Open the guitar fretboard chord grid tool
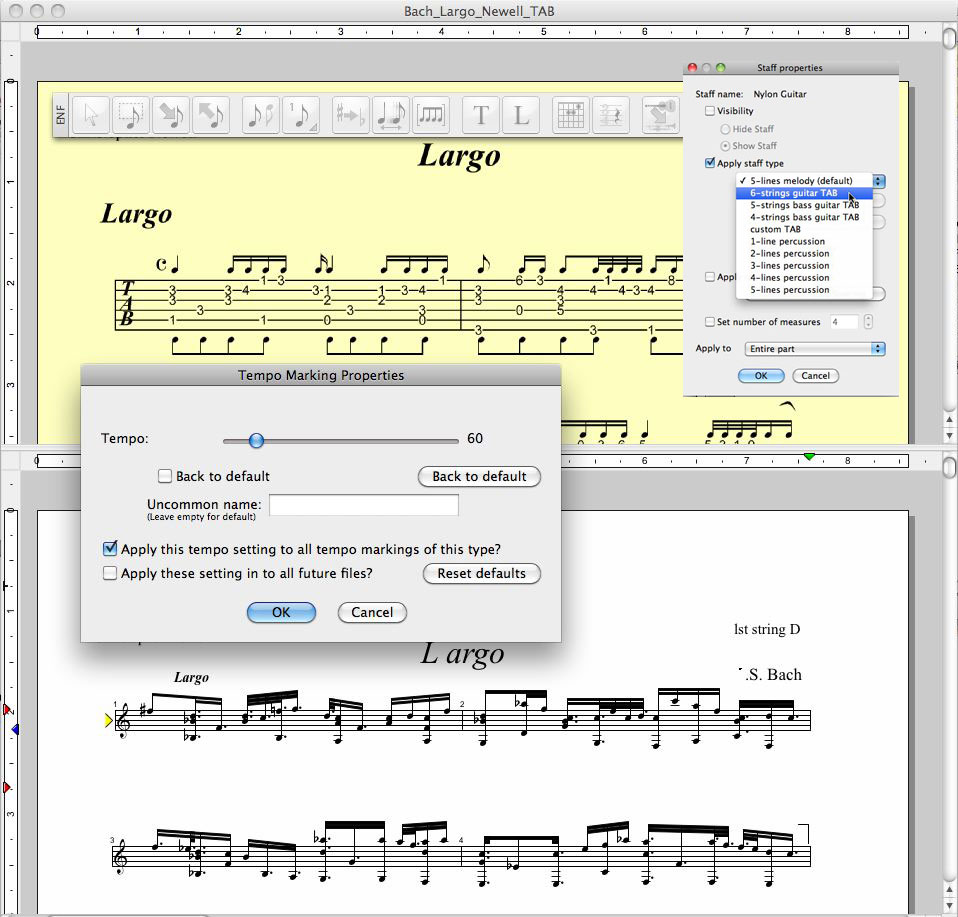The width and height of the screenshot is (958, 917). coord(571,115)
